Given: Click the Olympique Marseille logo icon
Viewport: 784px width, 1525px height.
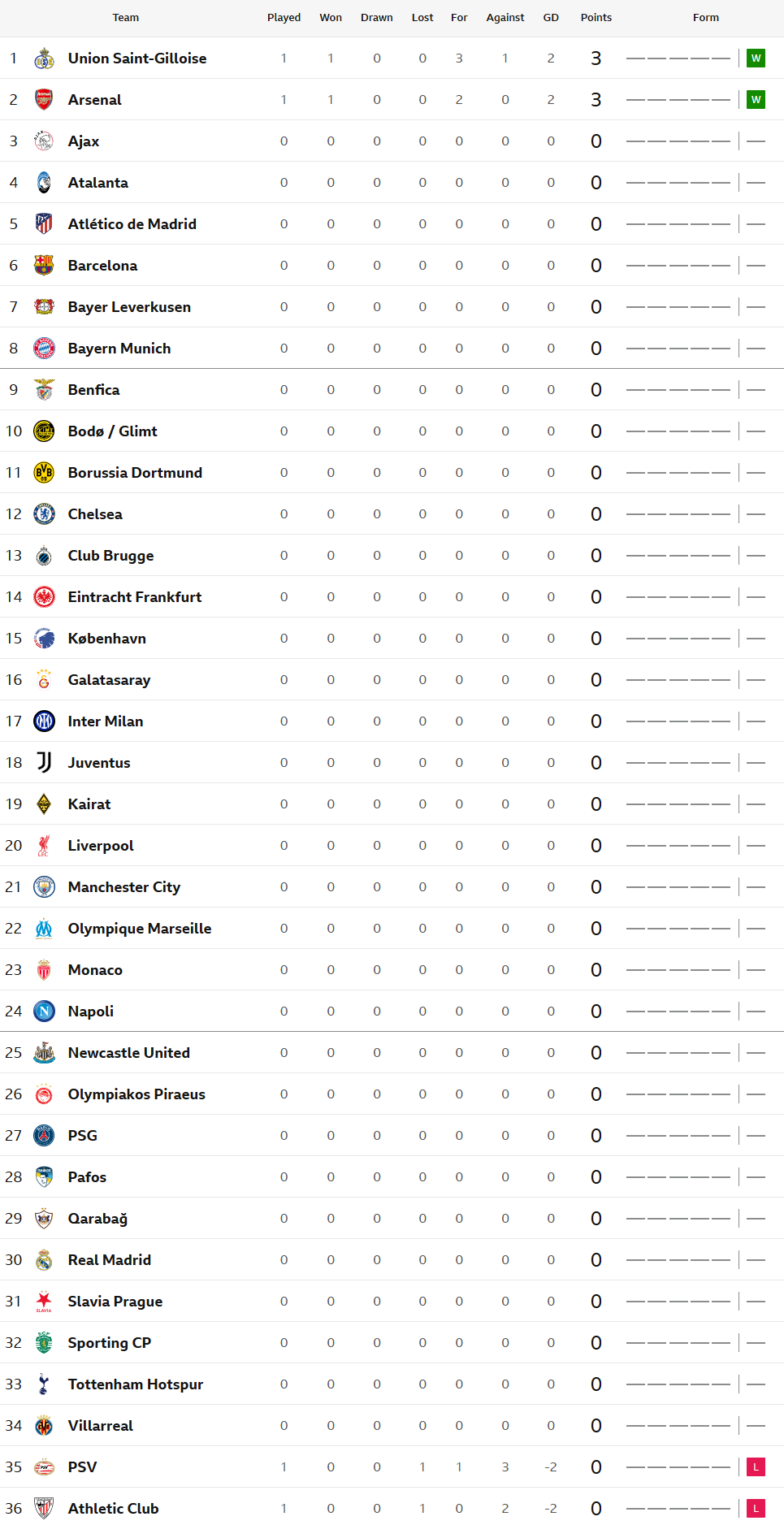Looking at the screenshot, I should click(x=44, y=929).
